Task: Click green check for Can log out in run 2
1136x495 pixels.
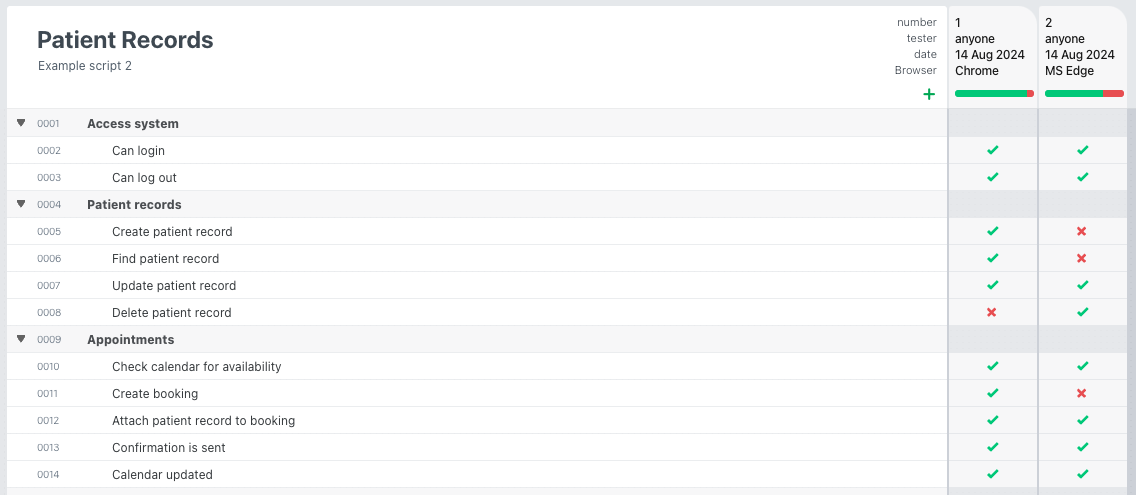Action: pyautogui.click(x=1082, y=178)
